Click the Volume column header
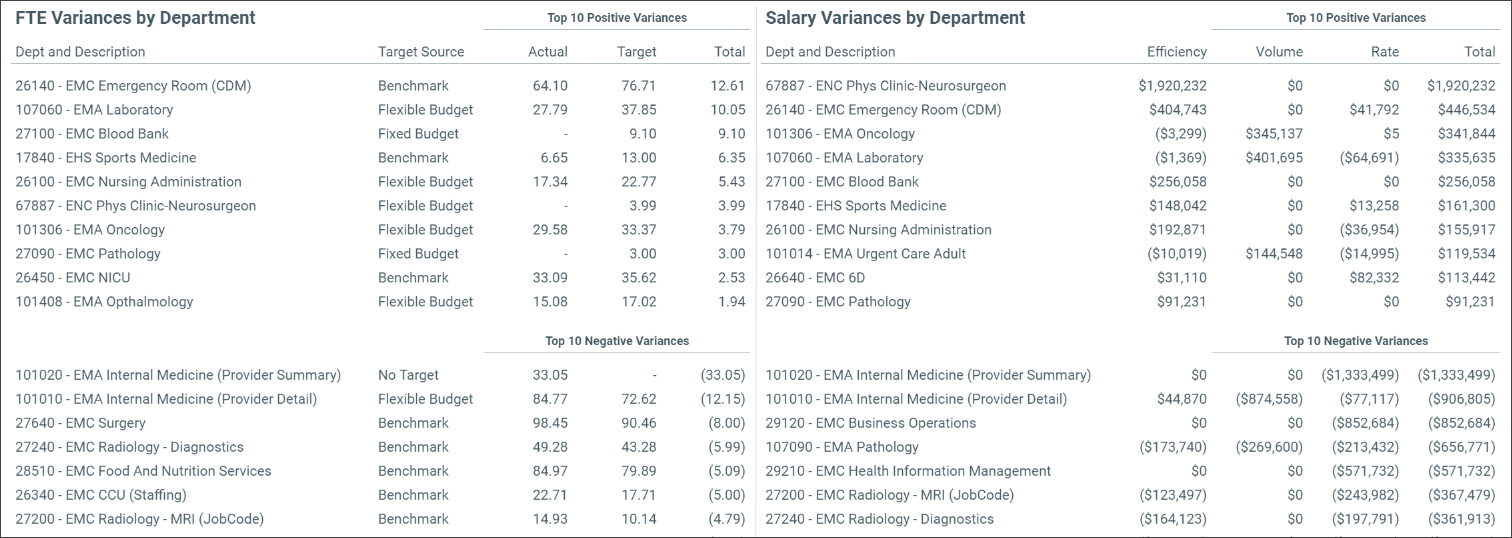Viewport: 1512px width, 538px height. click(1279, 52)
